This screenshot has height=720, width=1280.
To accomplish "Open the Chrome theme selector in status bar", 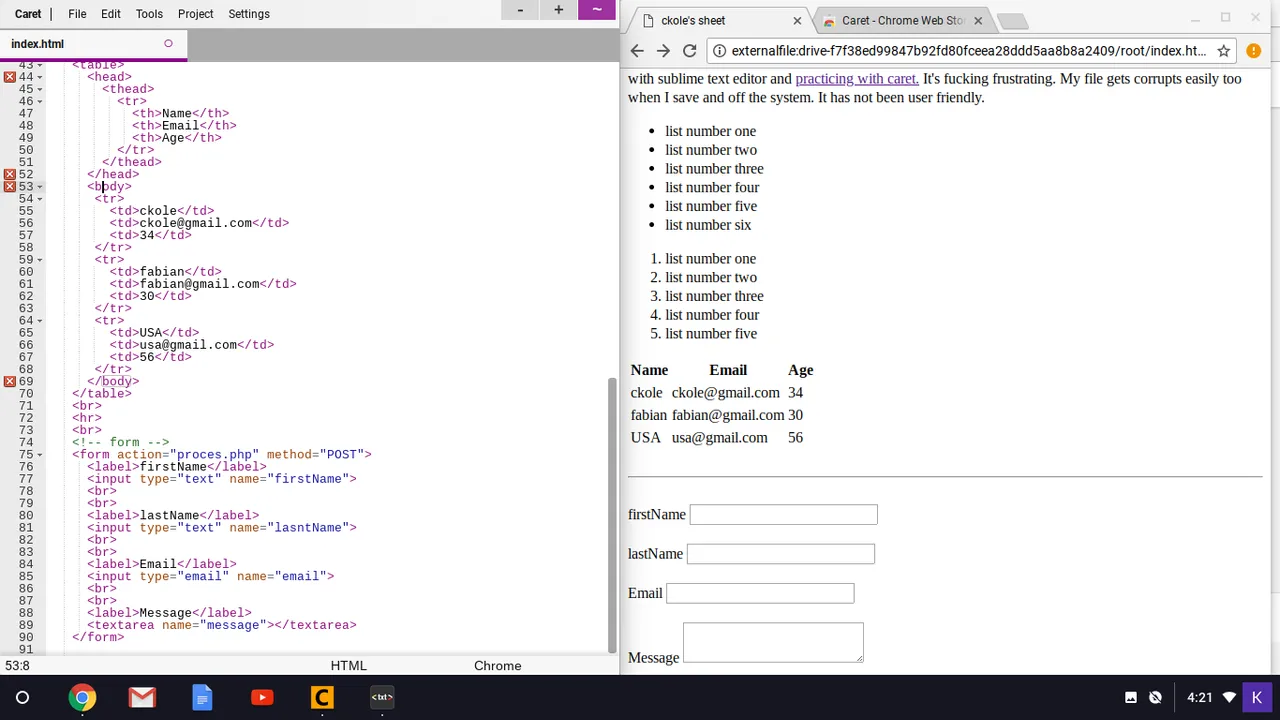I will (x=497, y=666).
